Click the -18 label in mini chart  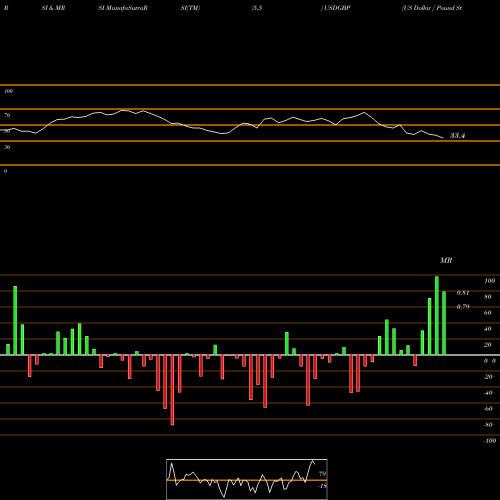tap(322, 486)
